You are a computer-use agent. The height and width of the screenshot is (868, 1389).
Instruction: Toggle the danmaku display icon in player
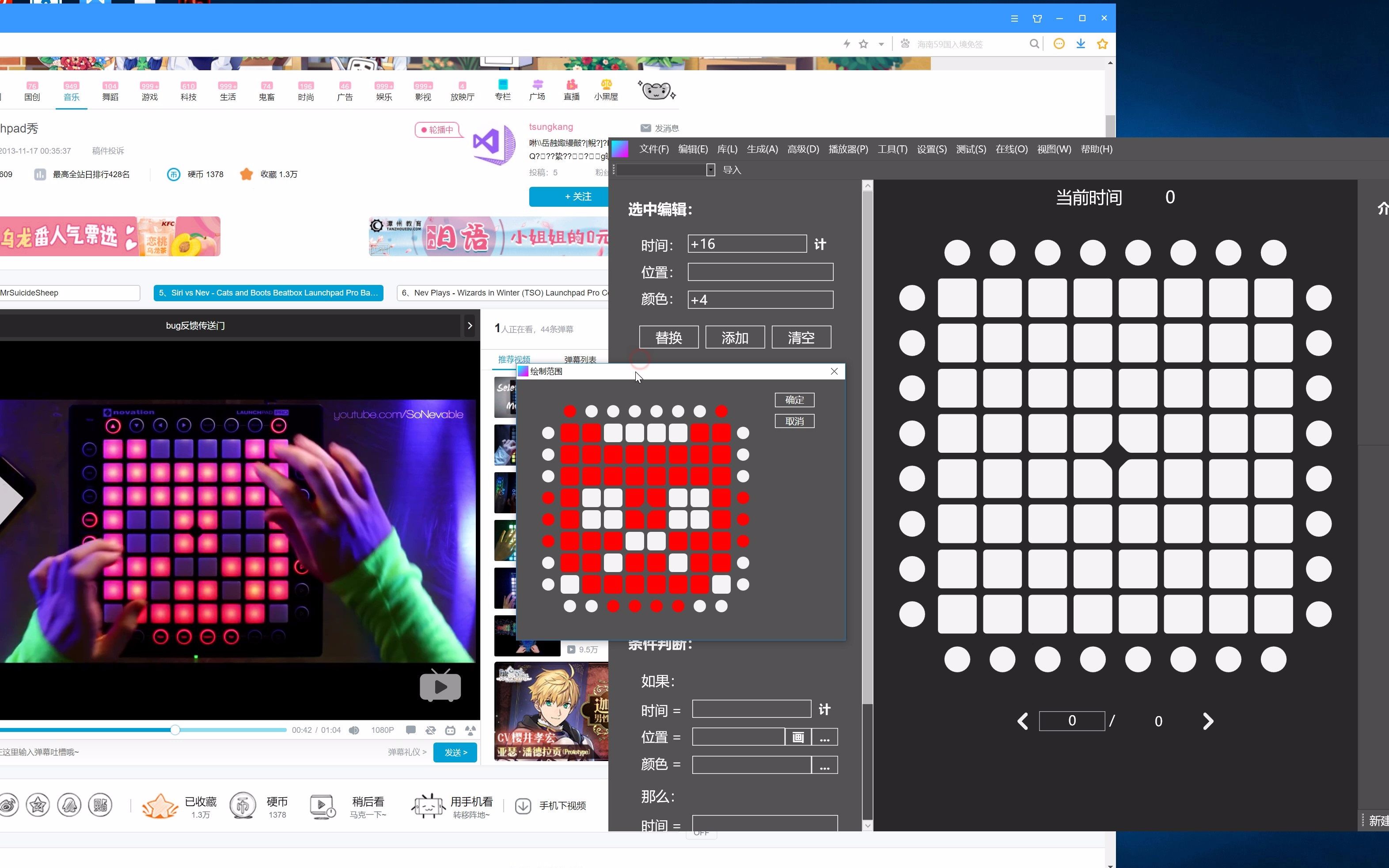pyautogui.click(x=410, y=730)
